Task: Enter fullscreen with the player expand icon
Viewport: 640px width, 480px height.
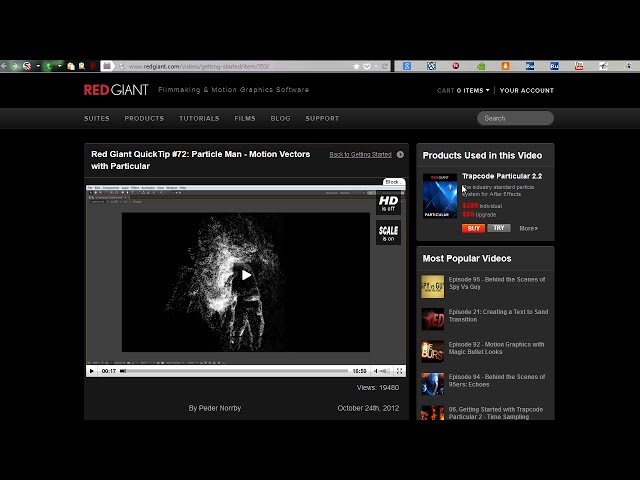Action: (399, 371)
